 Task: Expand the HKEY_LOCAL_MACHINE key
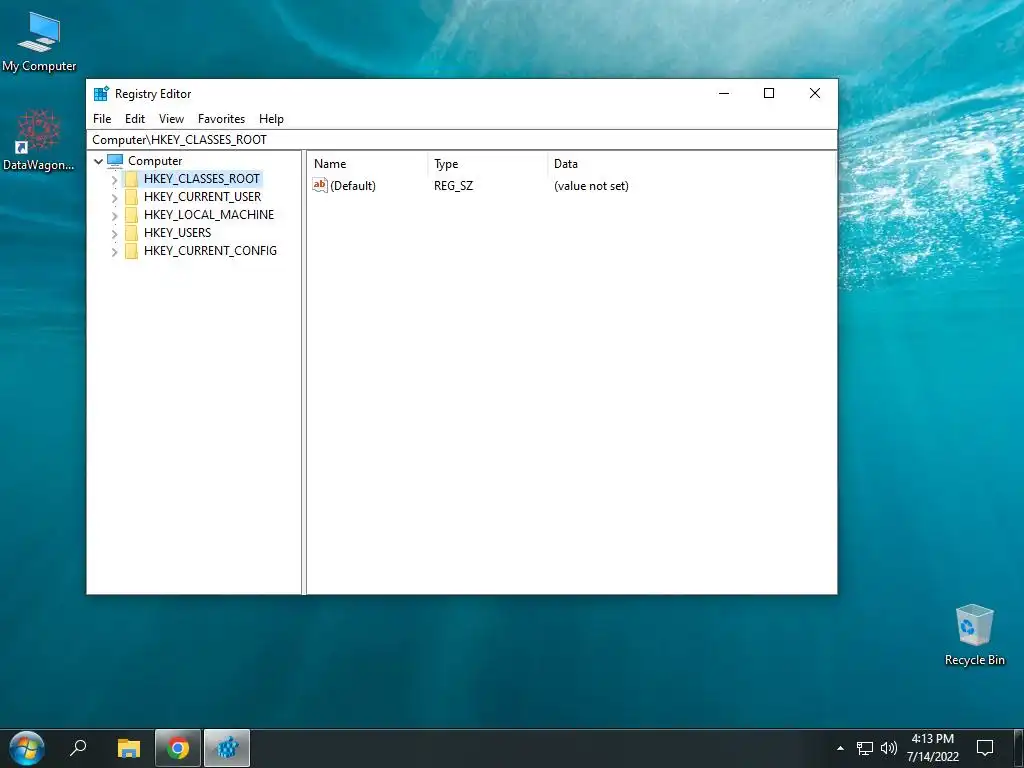point(114,215)
